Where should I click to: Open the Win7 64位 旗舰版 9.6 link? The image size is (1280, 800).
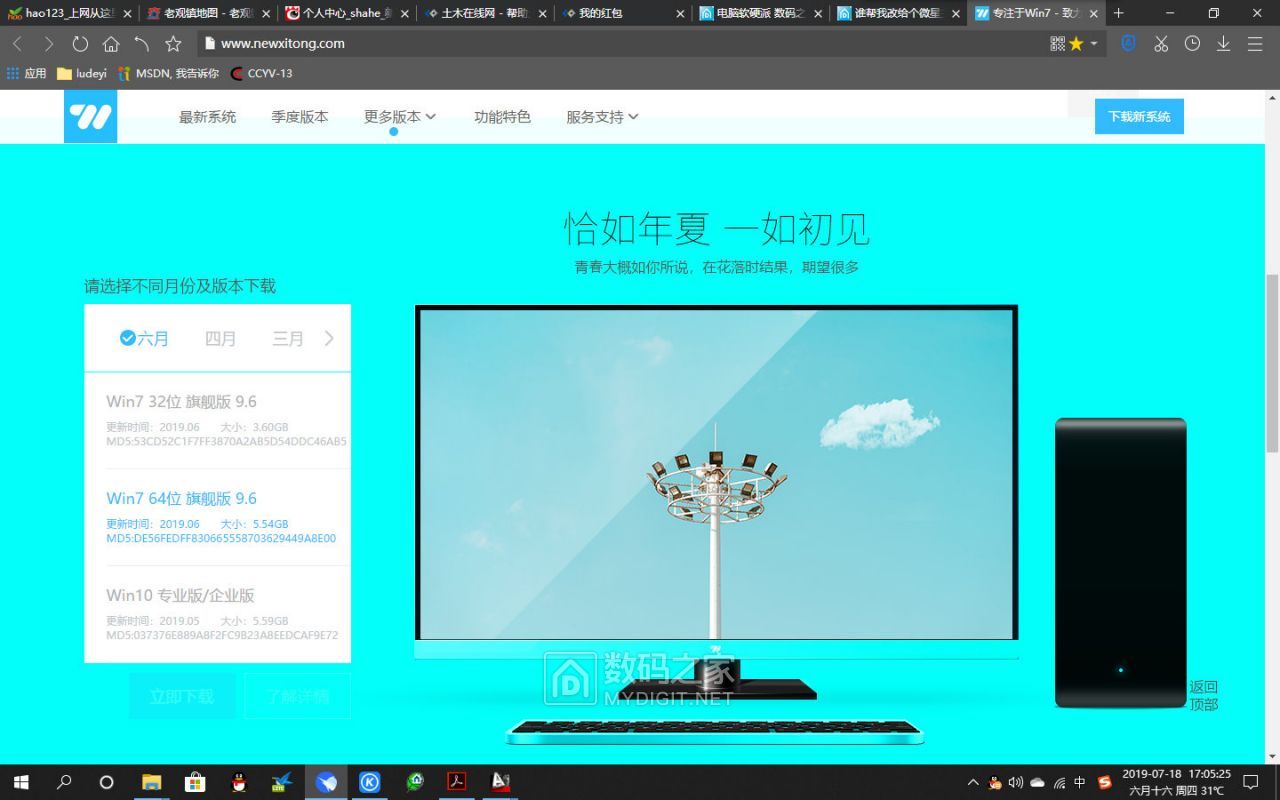180,498
